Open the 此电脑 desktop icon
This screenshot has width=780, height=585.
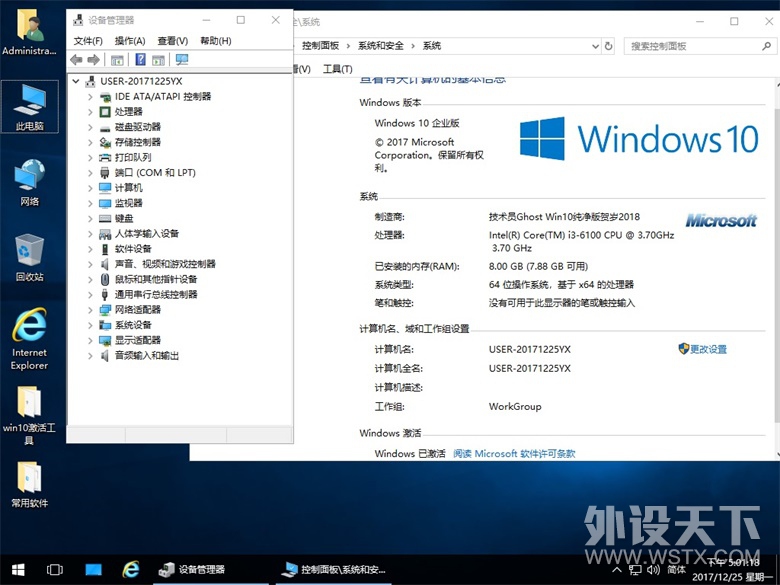tap(30, 107)
